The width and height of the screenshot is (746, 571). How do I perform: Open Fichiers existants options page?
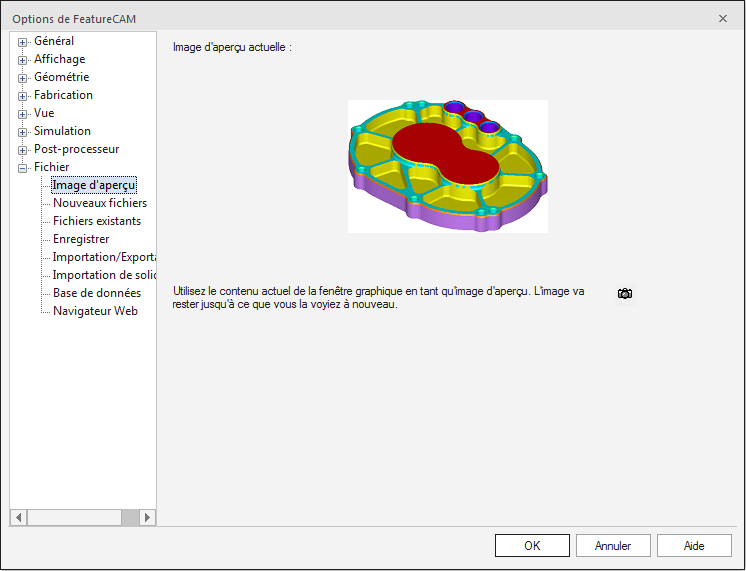97,221
